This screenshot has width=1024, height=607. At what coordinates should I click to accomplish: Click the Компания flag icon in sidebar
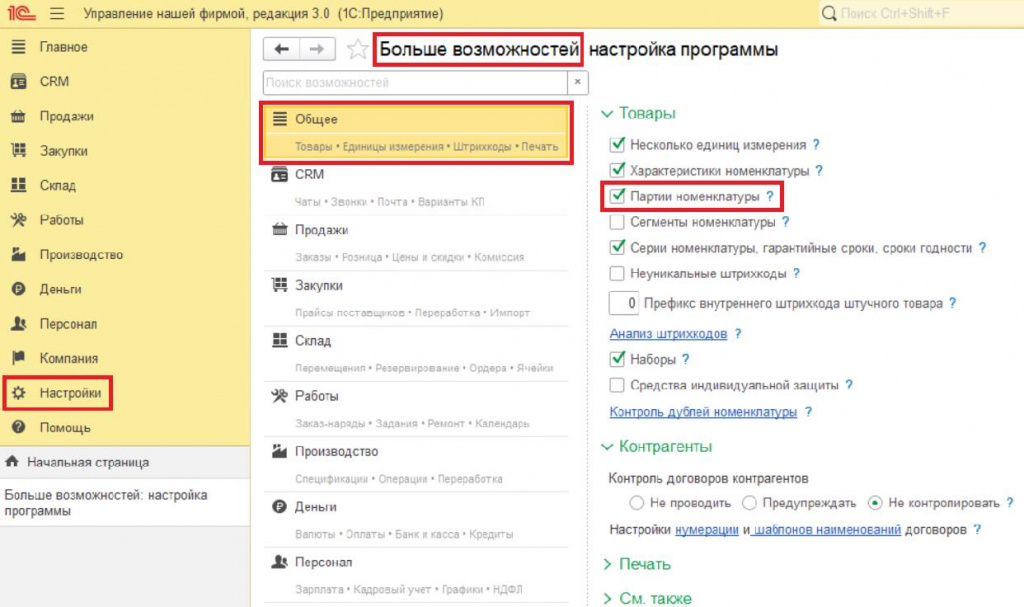click(18, 358)
